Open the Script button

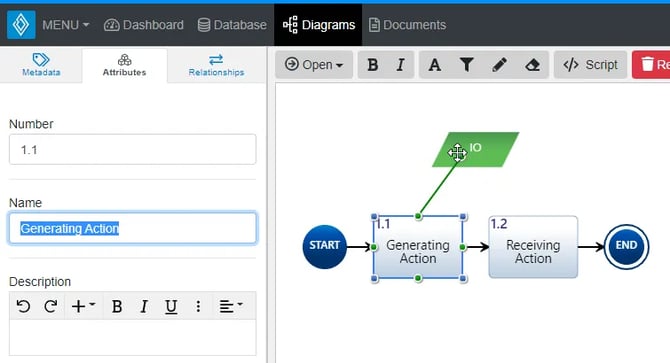(591, 65)
